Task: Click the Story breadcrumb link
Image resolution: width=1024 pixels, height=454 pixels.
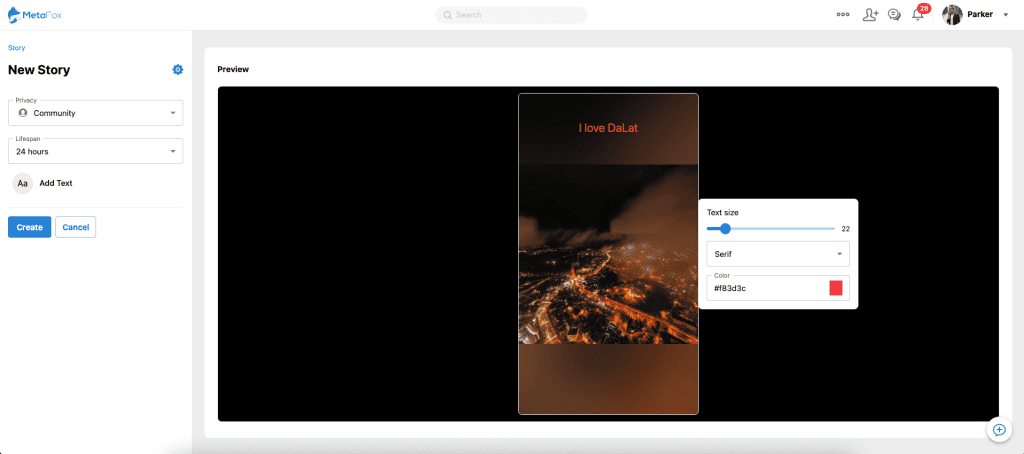Action: [16, 47]
